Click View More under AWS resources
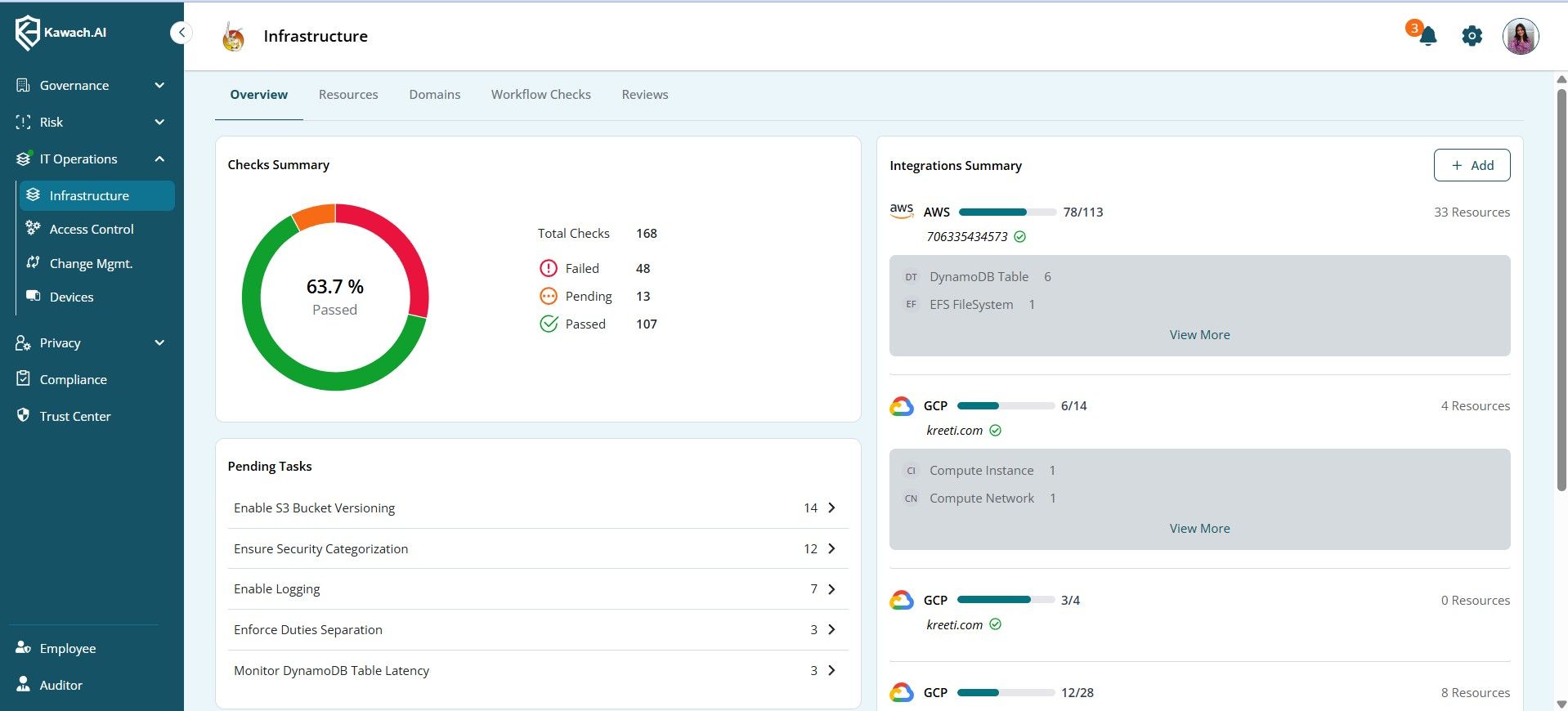The image size is (1568, 711). coord(1199,335)
